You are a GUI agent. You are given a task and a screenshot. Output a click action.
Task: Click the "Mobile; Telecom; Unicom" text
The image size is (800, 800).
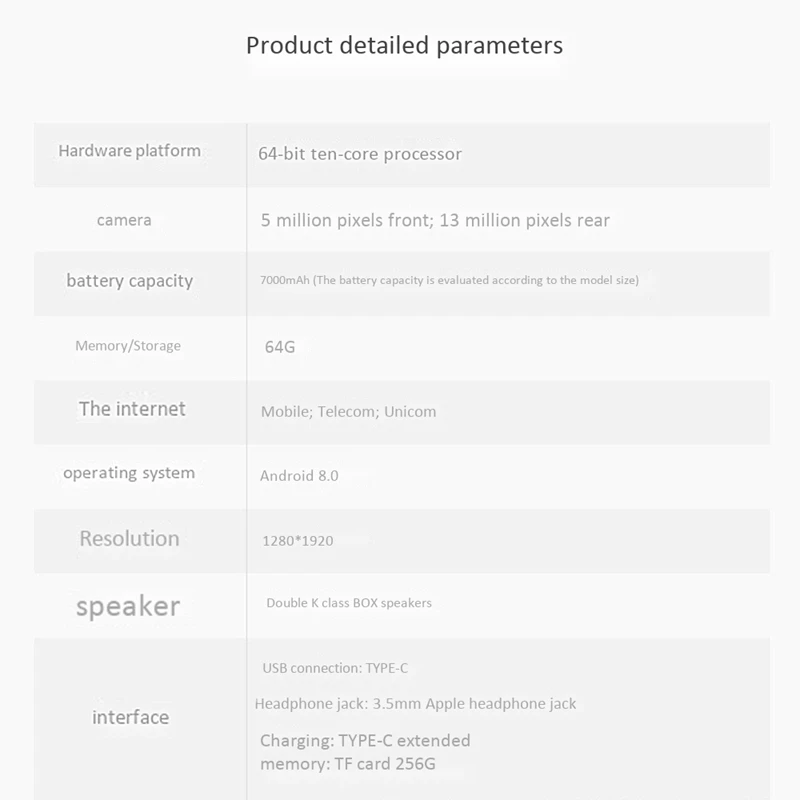(x=348, y=411)
